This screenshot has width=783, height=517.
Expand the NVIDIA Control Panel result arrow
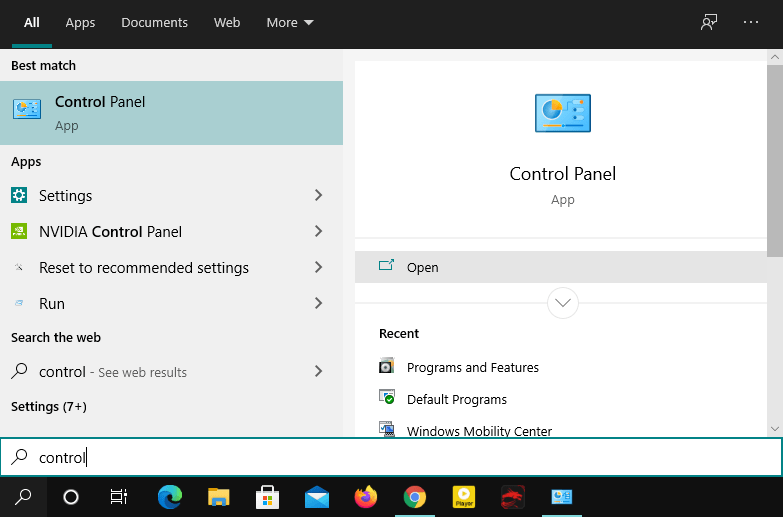tap(319, 231)
